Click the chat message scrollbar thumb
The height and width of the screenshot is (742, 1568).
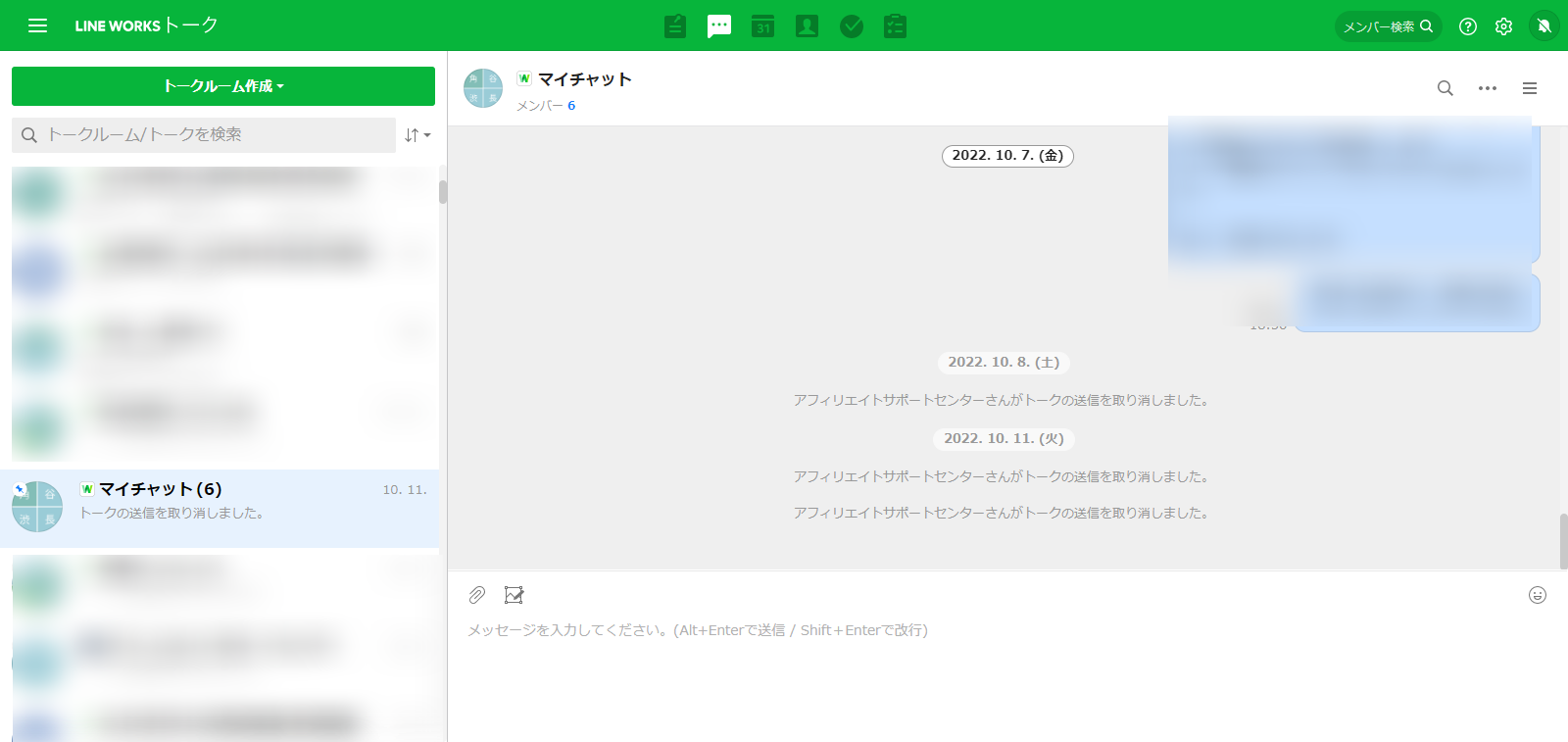(x=1563, y=540)
